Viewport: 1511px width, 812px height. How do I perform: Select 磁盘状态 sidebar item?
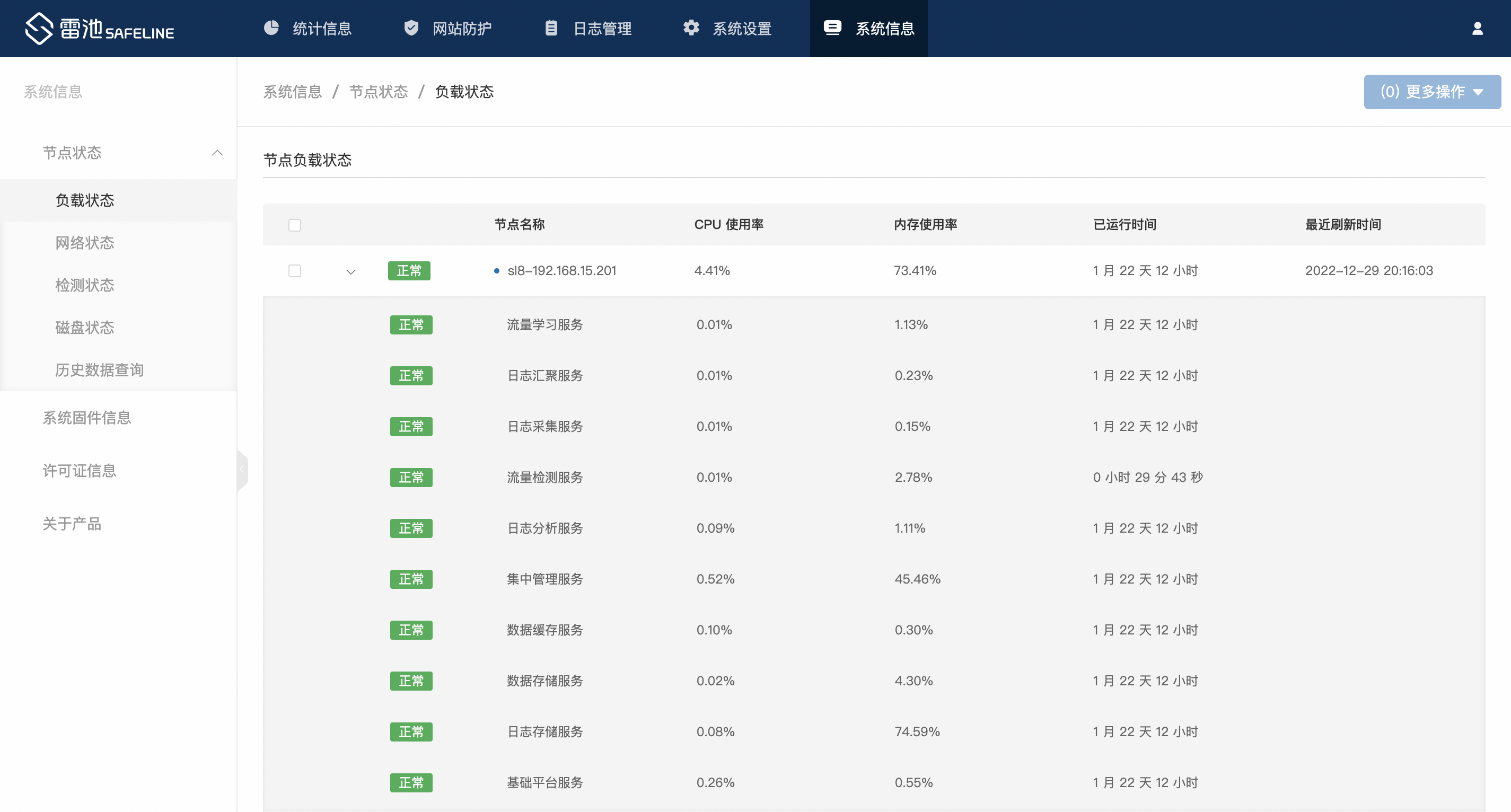click(x=84, y=328)
